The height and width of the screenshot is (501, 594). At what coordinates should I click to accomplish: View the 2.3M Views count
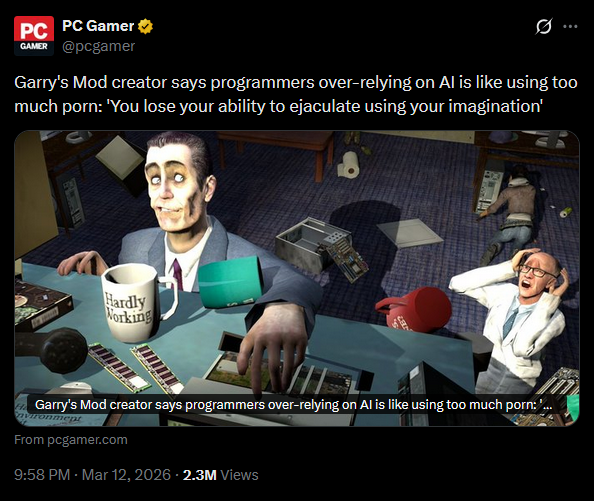coord(220,475)
